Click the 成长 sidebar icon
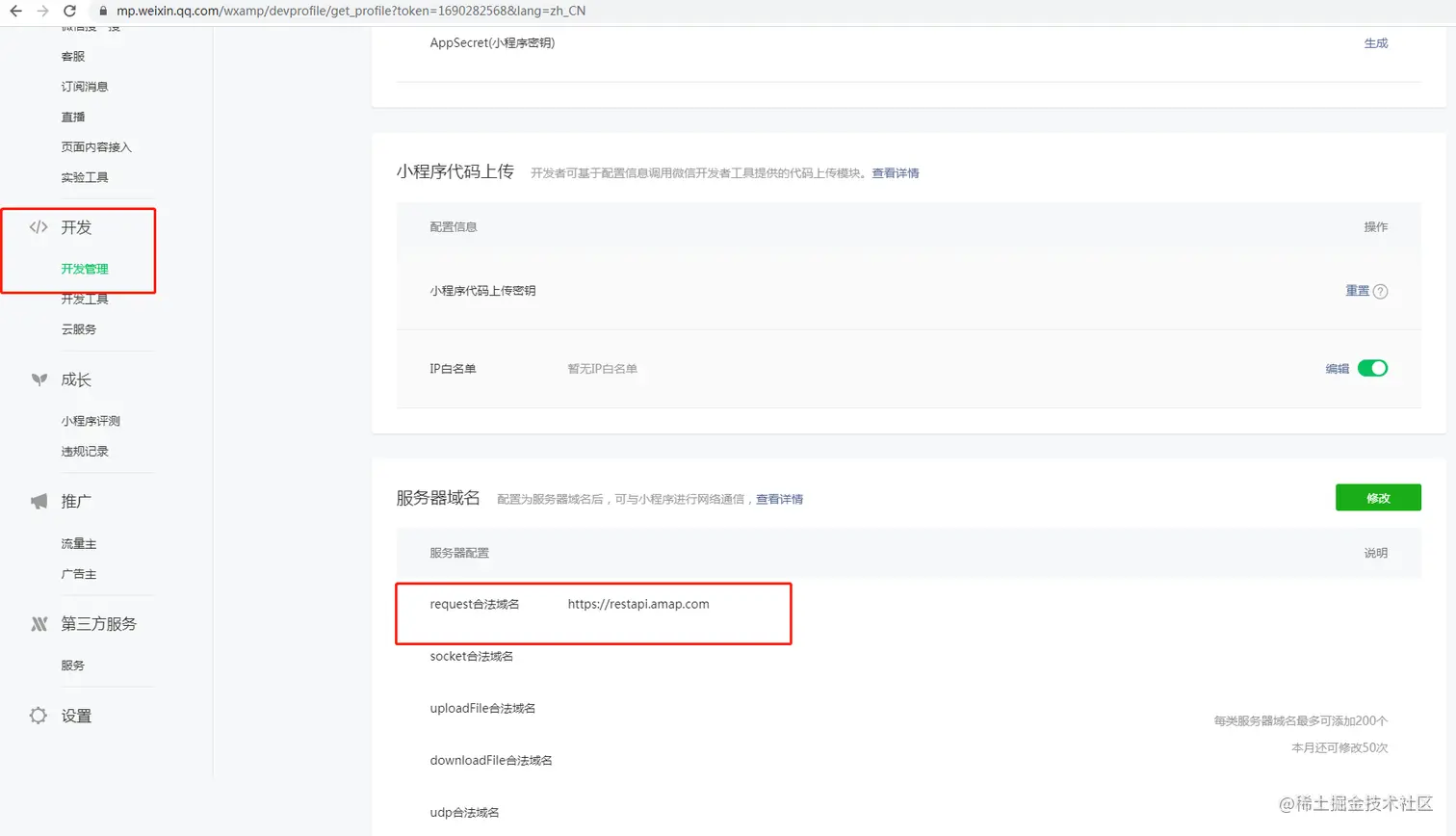This screenshot has height=836, width=1456. click(38, 379)
